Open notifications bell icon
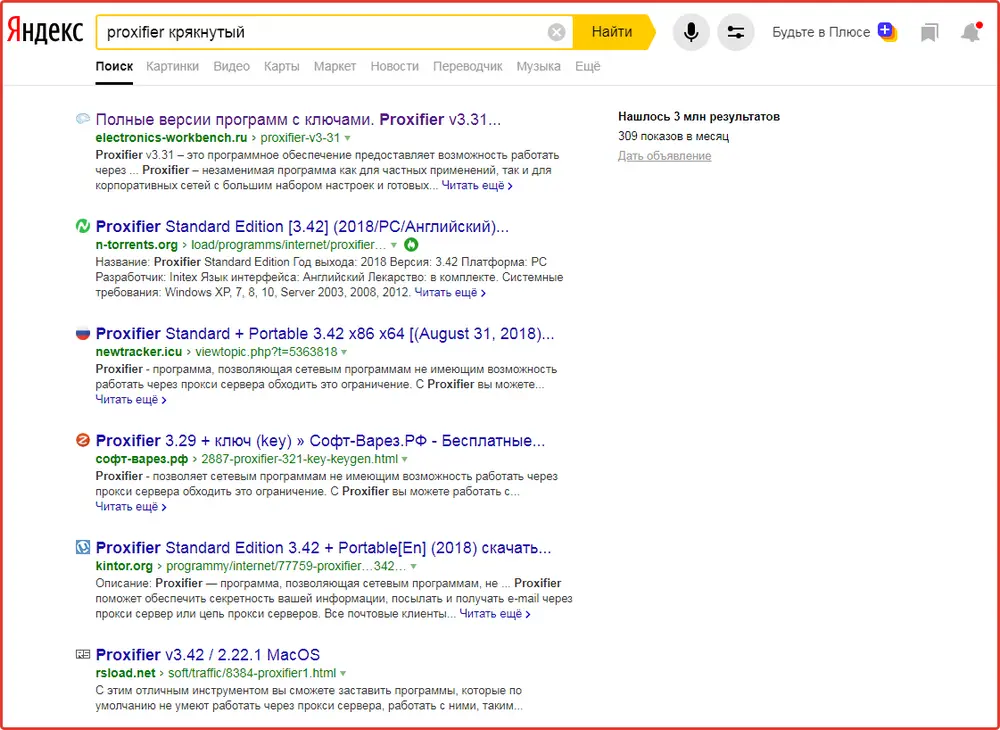Screen dimensions: 1000x730 click(970, 33)
